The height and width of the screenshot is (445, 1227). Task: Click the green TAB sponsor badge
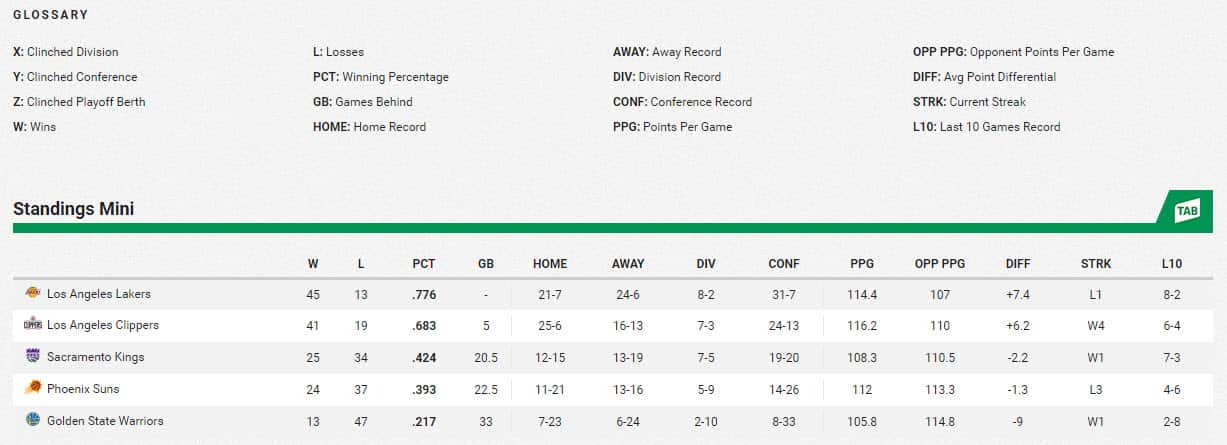coord(1186,210)
